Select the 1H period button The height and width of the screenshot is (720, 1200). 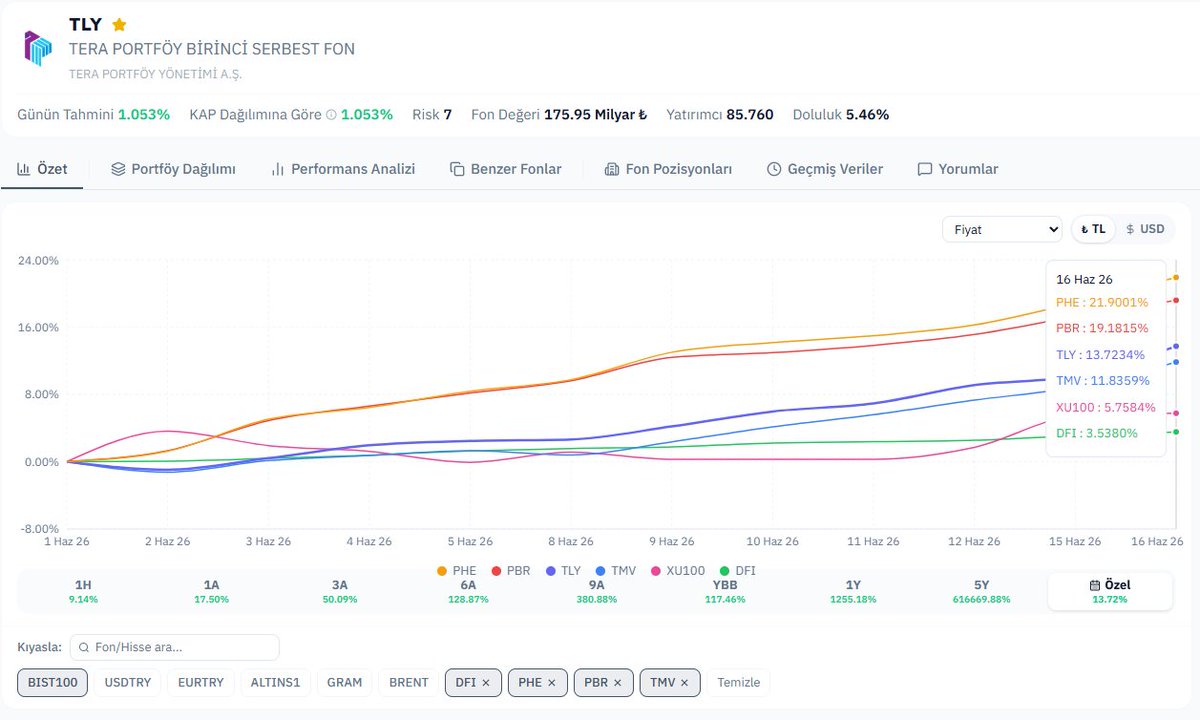tap(83, 591)
